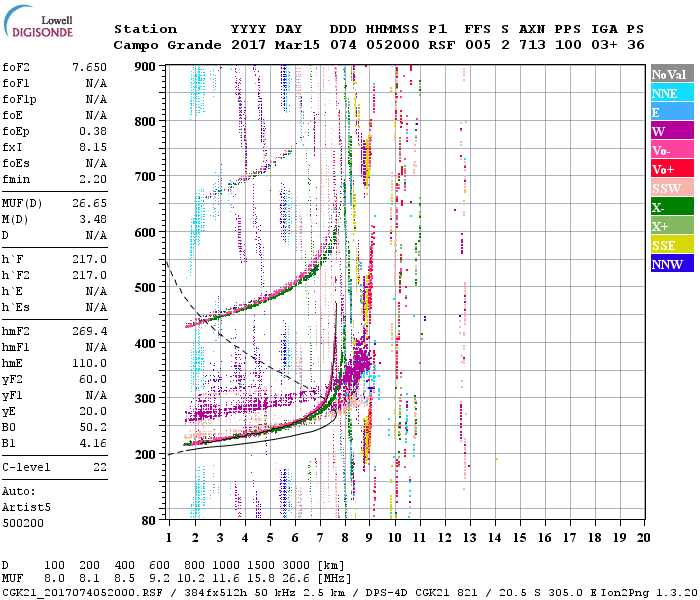Pick the W purple legend swatch

(x=672, y=131)
